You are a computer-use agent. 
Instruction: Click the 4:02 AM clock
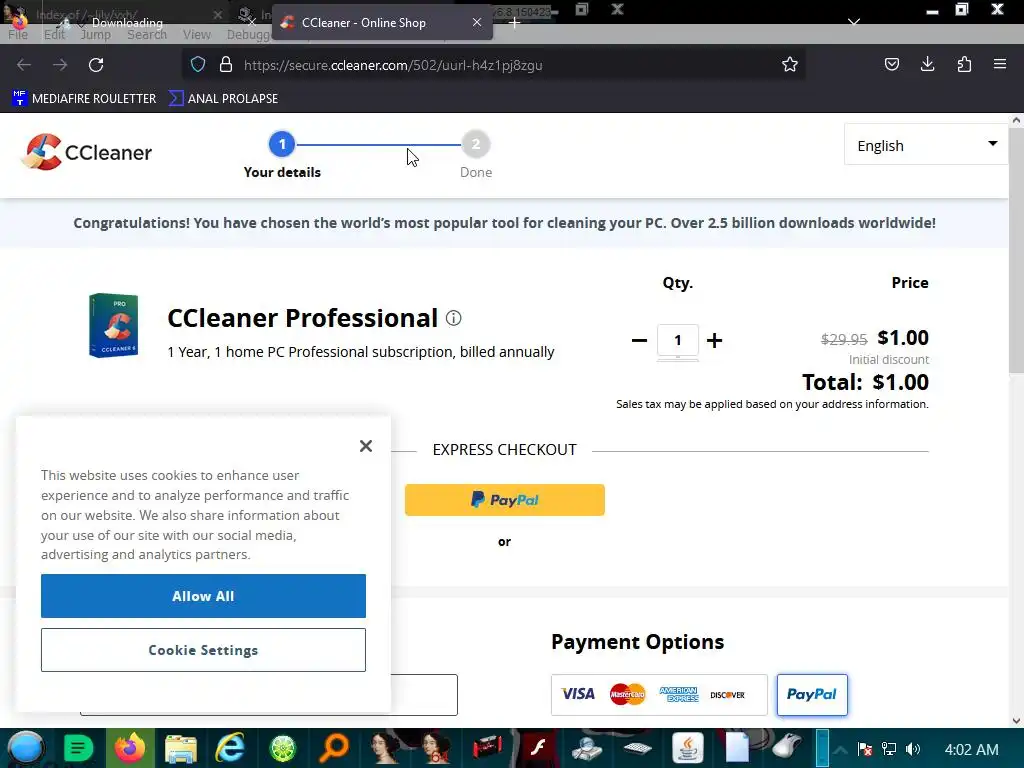tap(972, 749)
